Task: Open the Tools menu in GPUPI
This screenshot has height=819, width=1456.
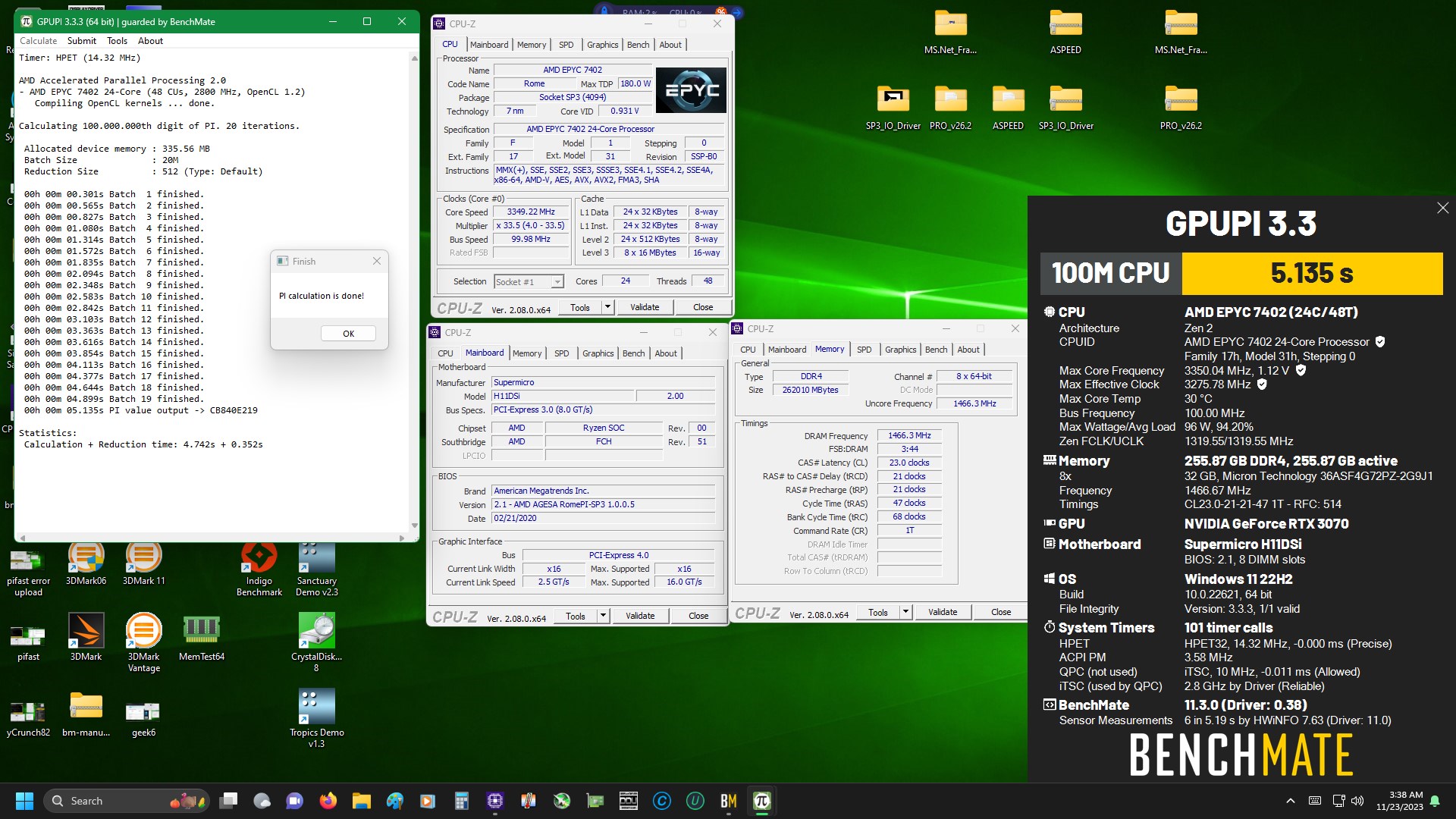Action: coord(117,41)
